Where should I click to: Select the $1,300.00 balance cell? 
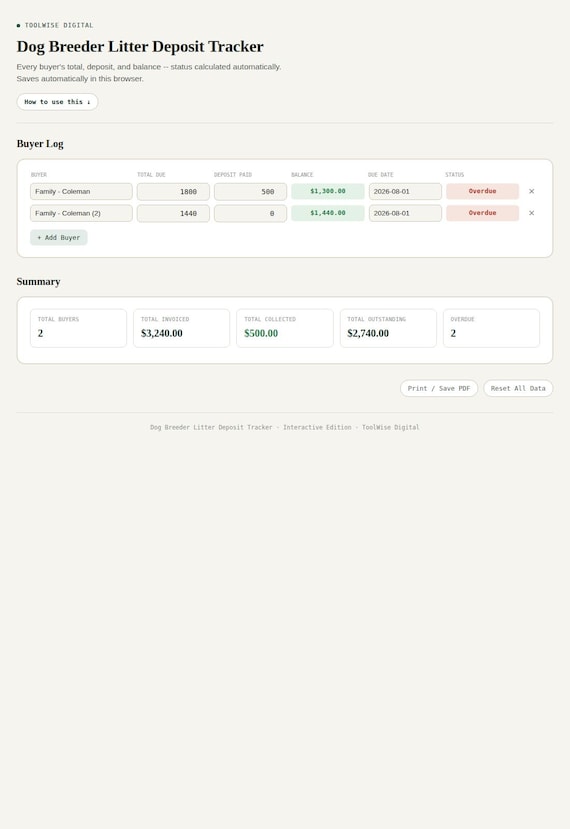click(328, 191)
